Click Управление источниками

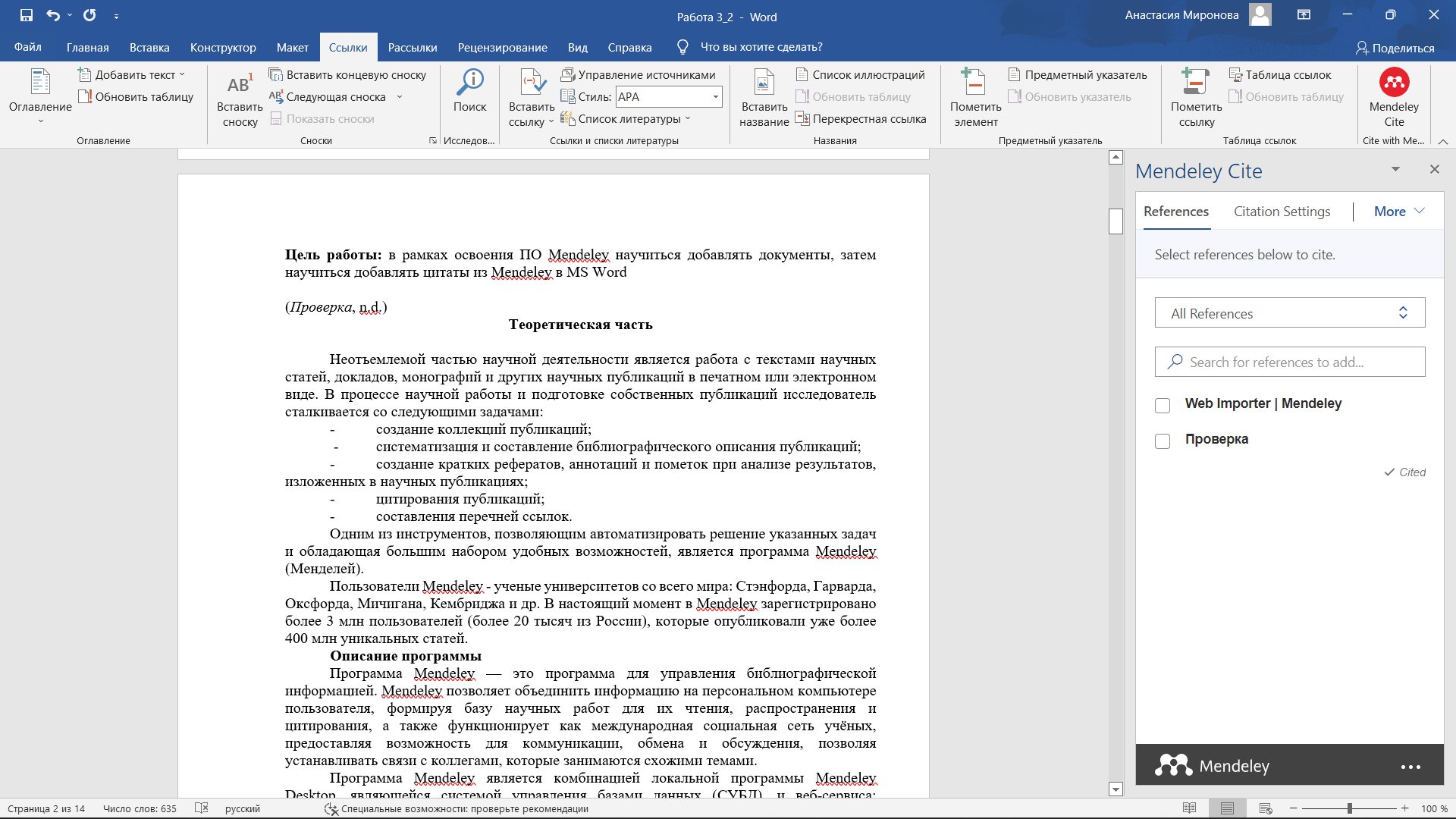638,74
